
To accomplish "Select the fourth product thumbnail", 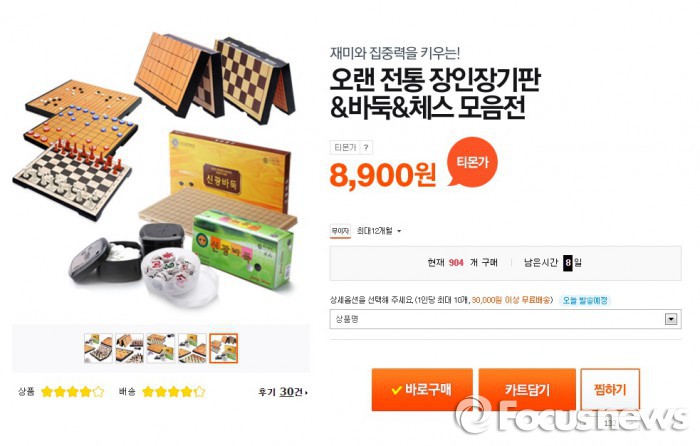I will point(192,348).
